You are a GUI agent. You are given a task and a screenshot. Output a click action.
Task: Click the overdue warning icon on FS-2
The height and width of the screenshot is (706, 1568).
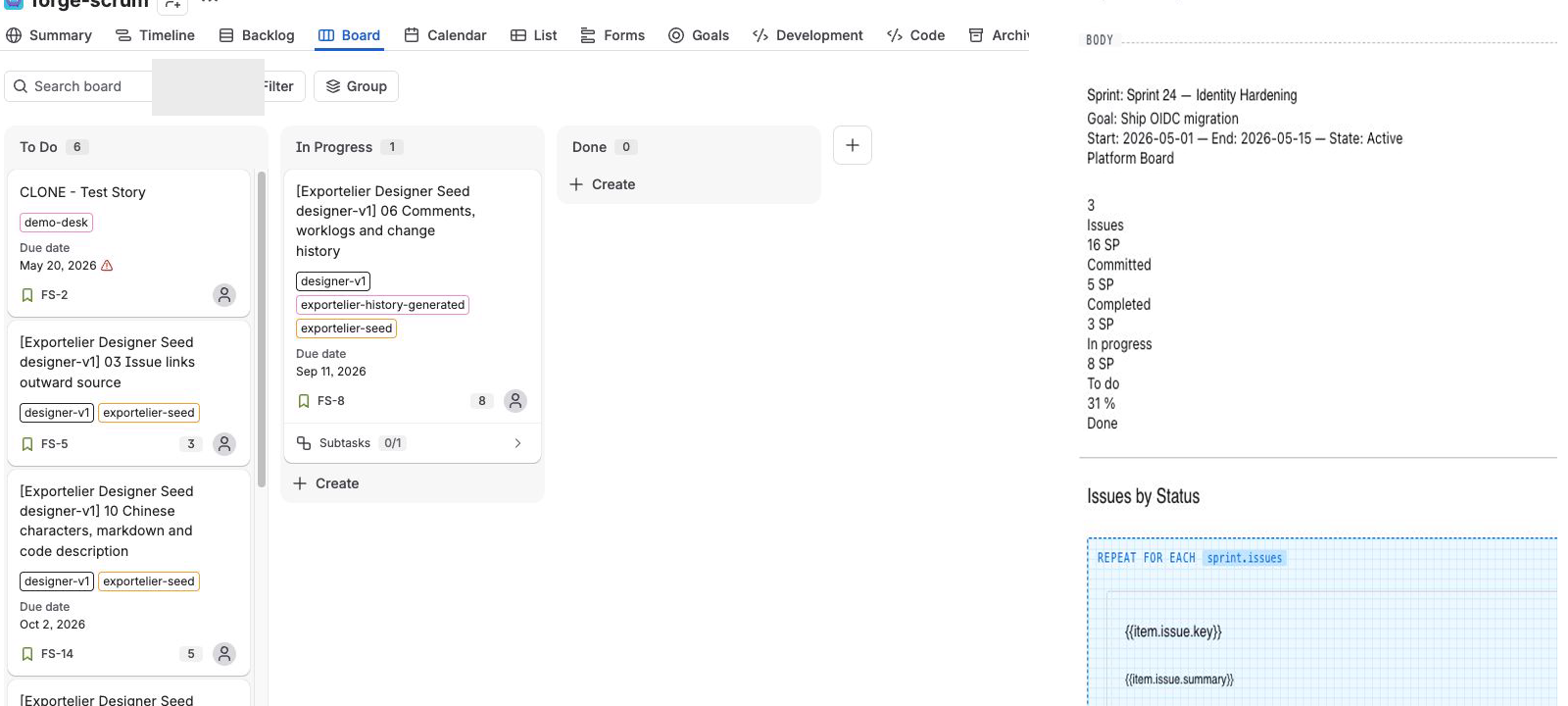click(107, 266)
